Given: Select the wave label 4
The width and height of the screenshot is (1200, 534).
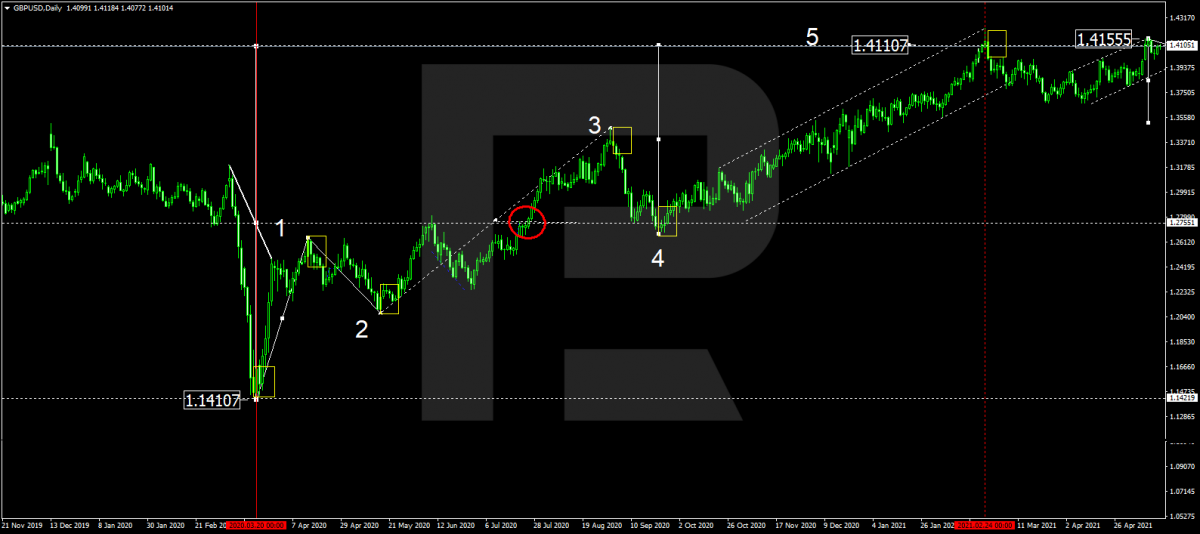Looking at the screenshot, I should pos(657,259).
